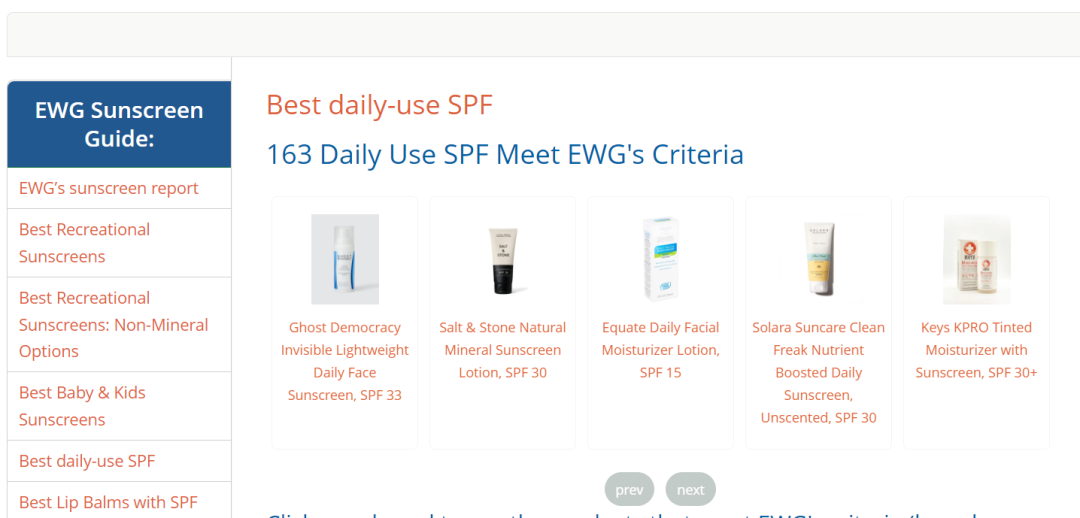This screenshot has width=1080, height=518.
Task: Open Solara Suncare product image
Action: click(x=818, y=259)
